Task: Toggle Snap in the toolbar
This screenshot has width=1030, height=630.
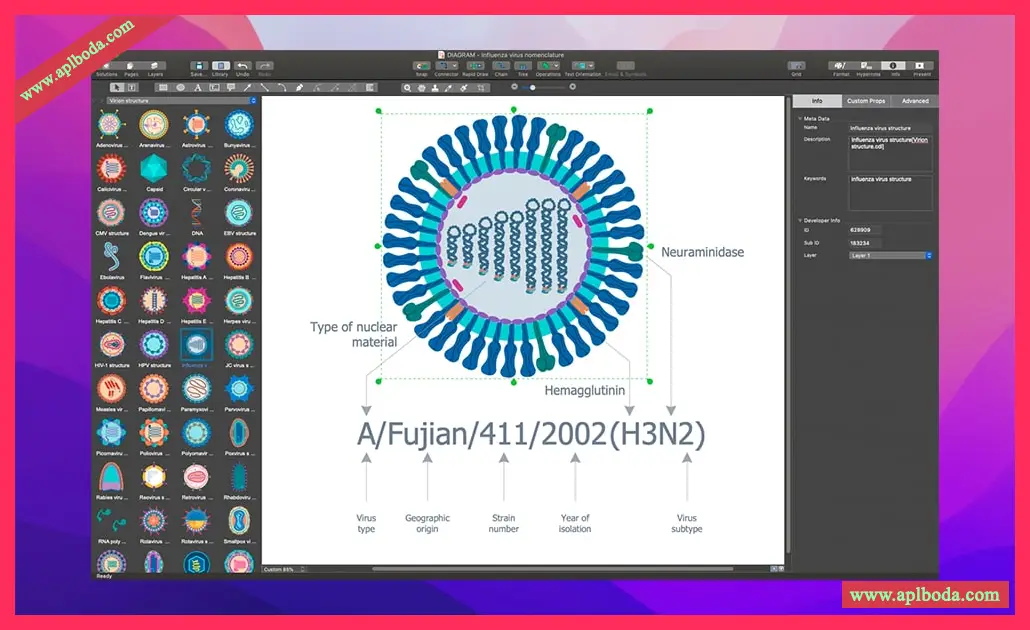Action: 422,66
